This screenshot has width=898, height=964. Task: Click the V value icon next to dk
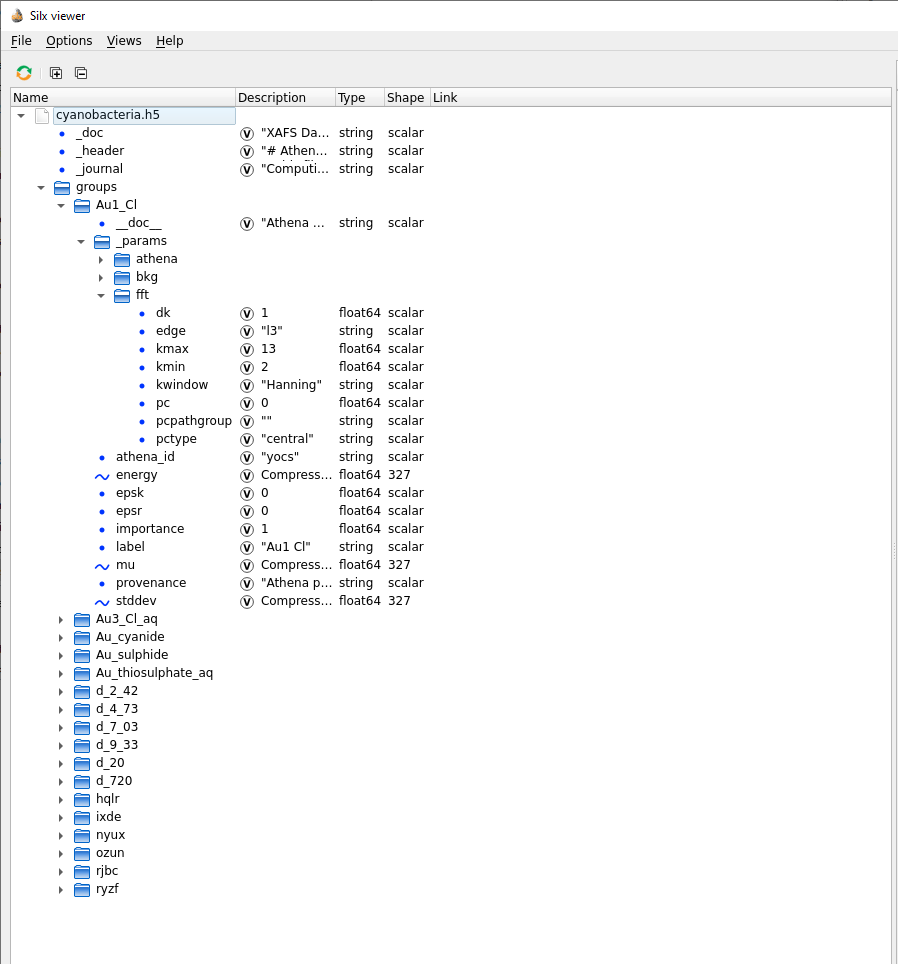pyautogui.click(x=246, y=312)
